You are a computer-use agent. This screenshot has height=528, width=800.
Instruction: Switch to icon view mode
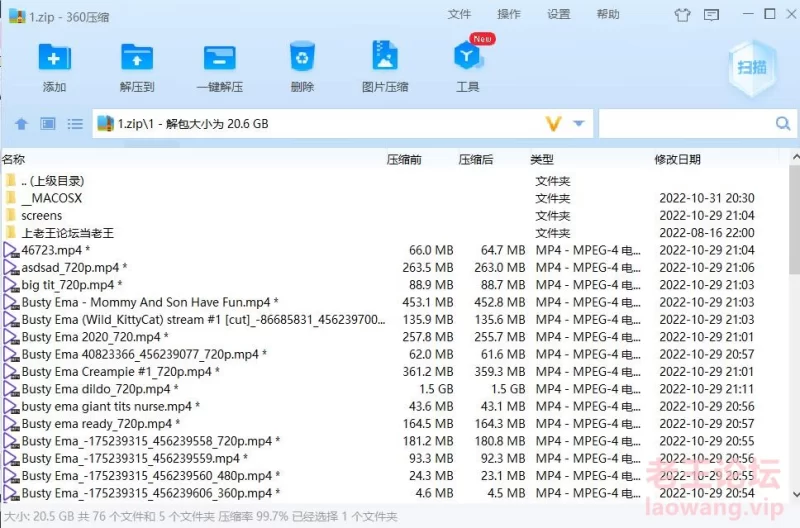48,123
